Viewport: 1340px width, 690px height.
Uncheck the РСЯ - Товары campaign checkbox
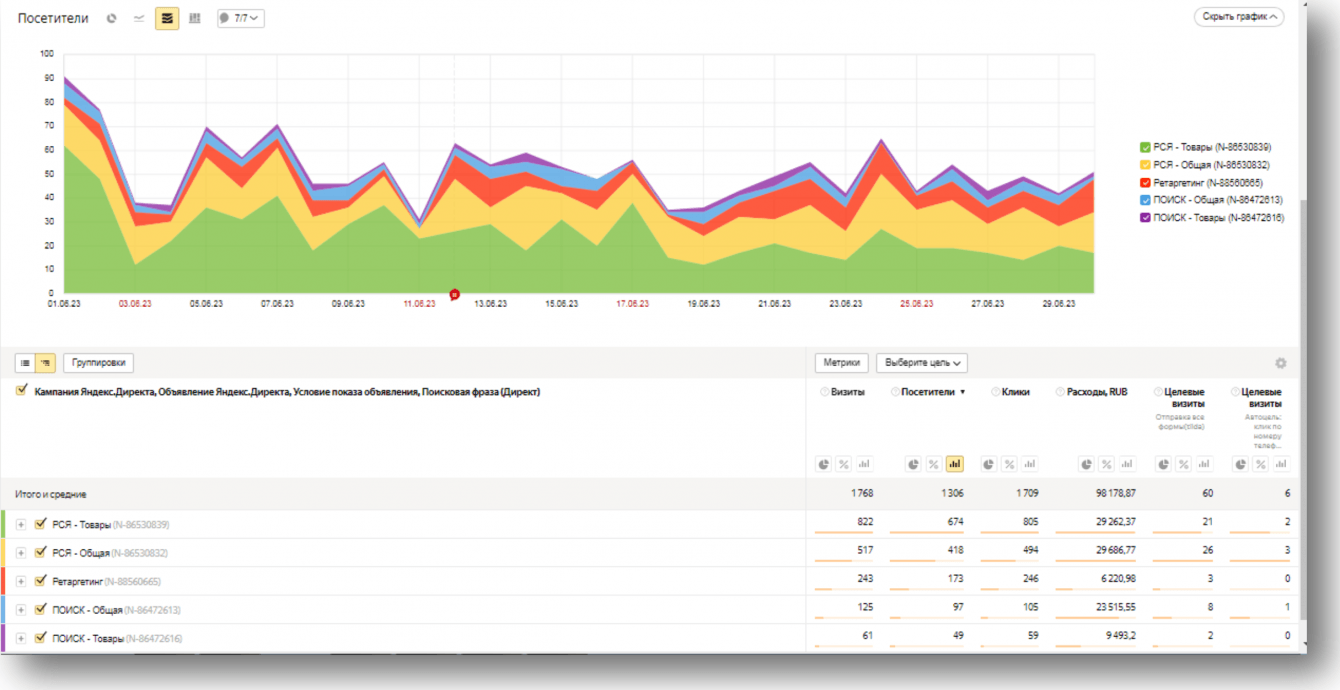click(x=41, y=524)
